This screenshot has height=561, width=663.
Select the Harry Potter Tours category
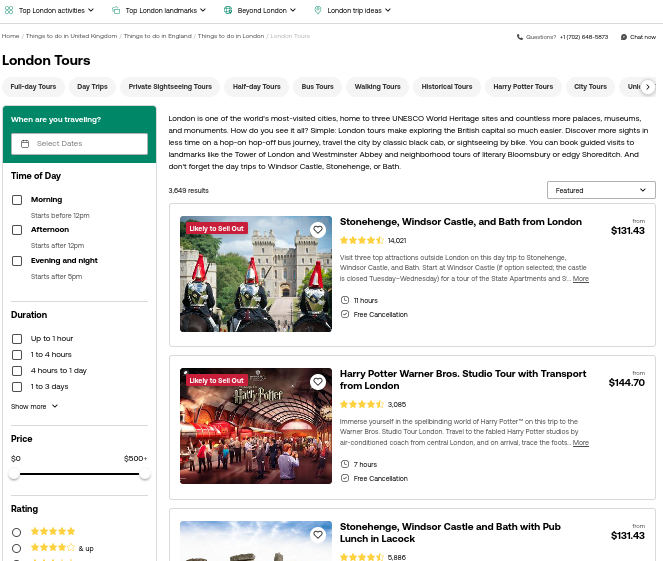pyautogui.click(x=523, y=87)
